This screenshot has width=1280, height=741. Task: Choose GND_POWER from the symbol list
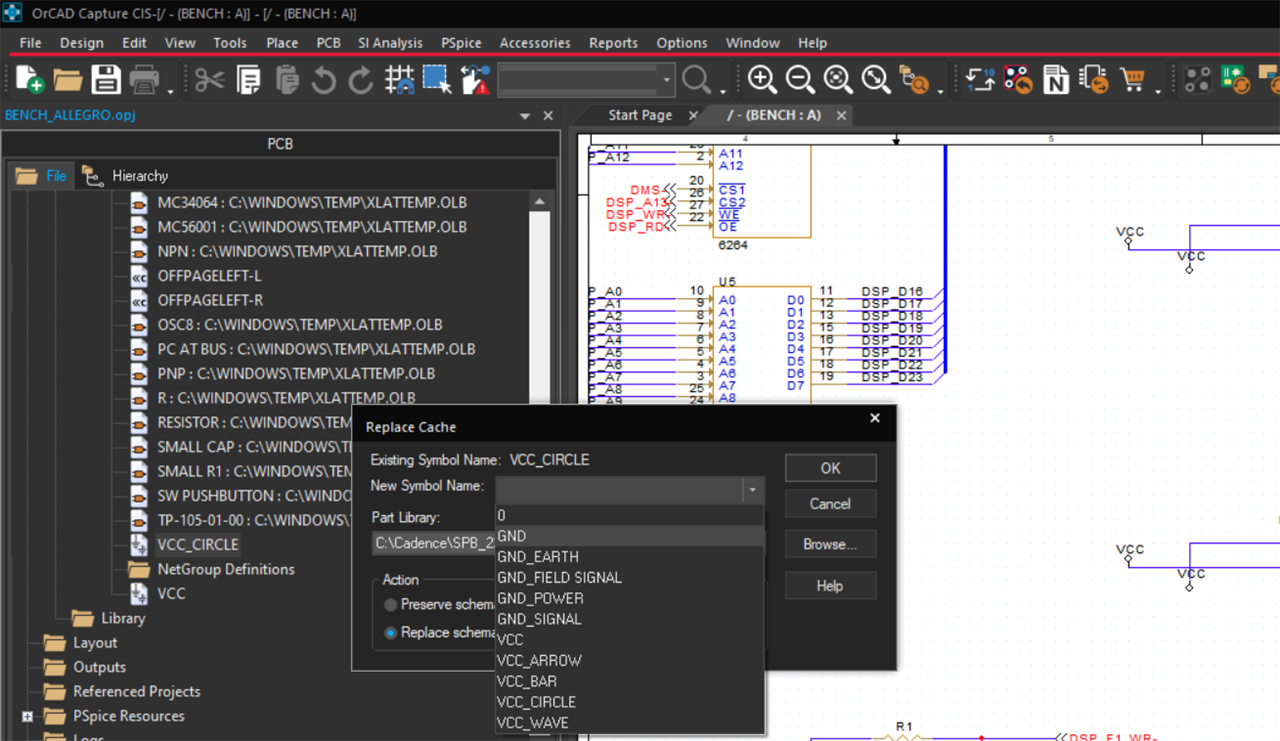tap(630, 598)
